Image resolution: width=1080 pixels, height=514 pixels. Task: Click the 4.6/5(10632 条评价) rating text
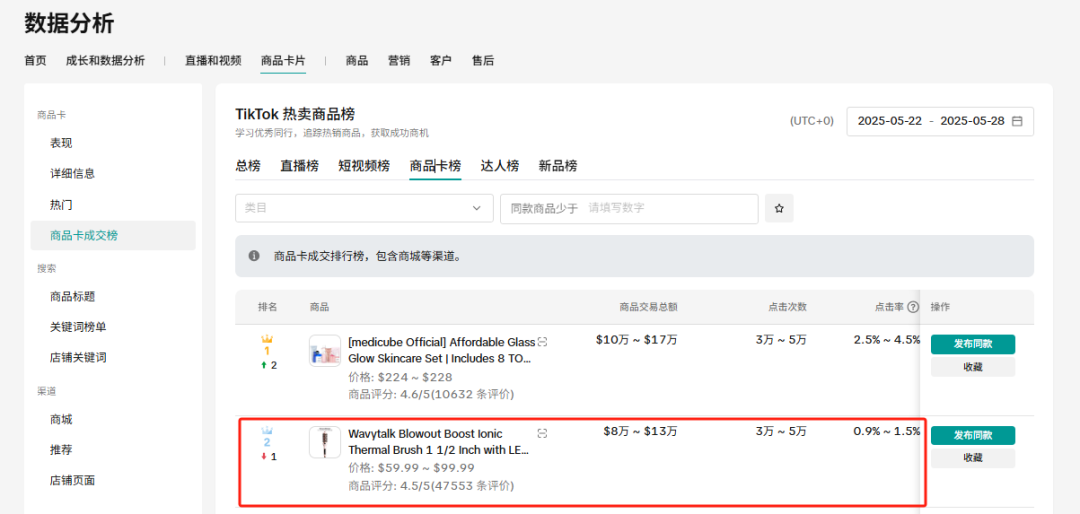point(431,395)
